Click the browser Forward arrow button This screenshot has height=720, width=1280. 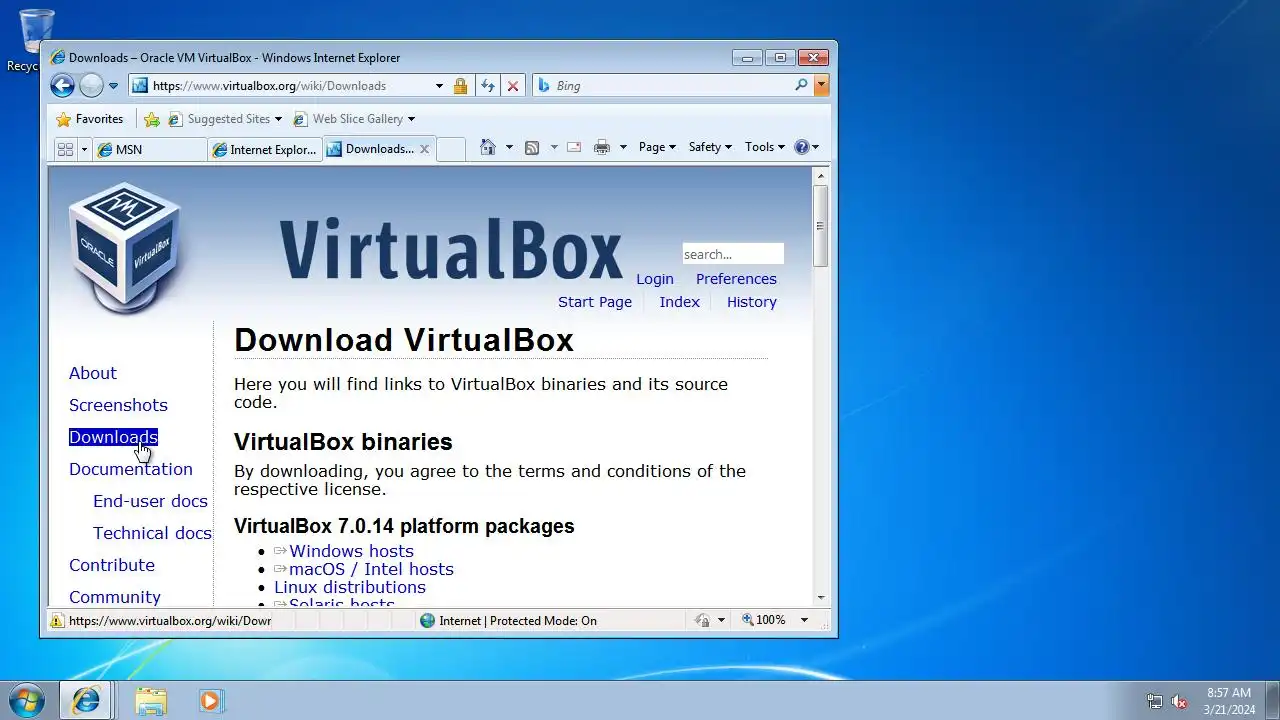pos(91,86)
